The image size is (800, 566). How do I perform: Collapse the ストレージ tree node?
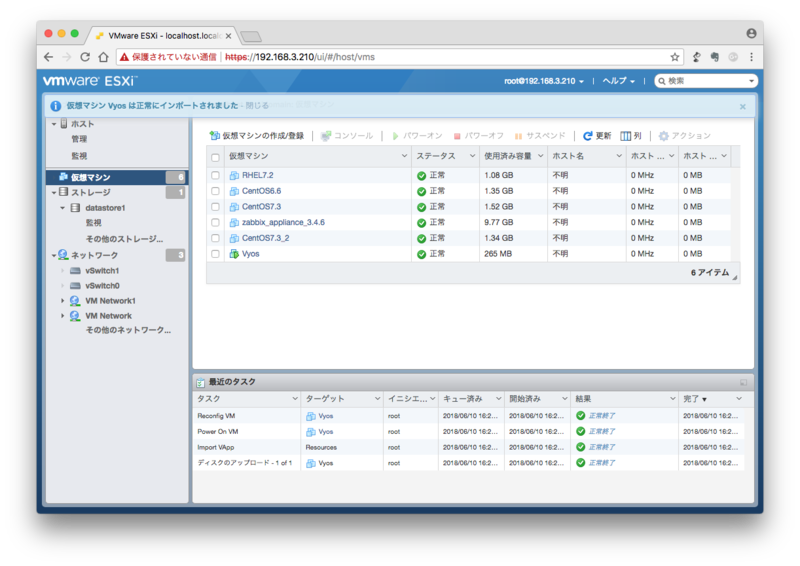54,192
